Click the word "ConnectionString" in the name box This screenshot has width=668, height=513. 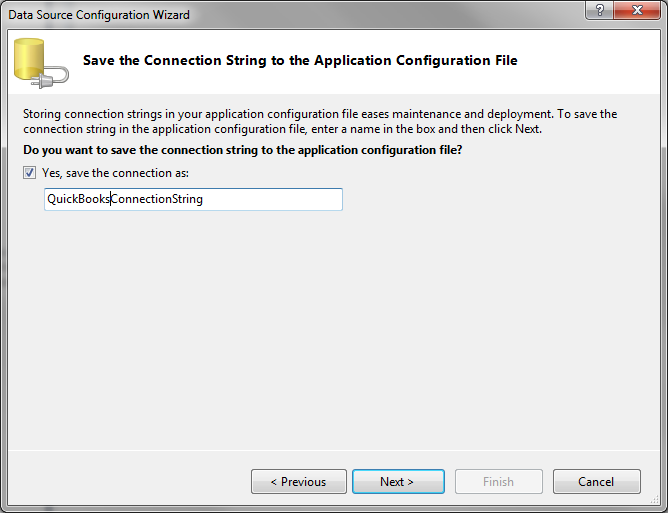(x=157, y=199)
